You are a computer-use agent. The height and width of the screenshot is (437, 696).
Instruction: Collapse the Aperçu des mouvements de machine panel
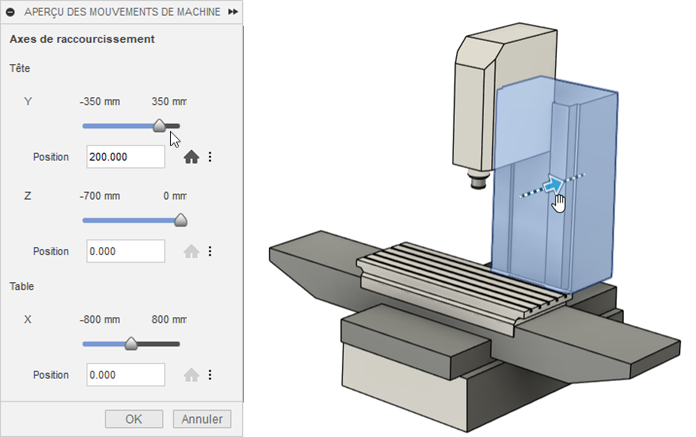pos(10,12)
